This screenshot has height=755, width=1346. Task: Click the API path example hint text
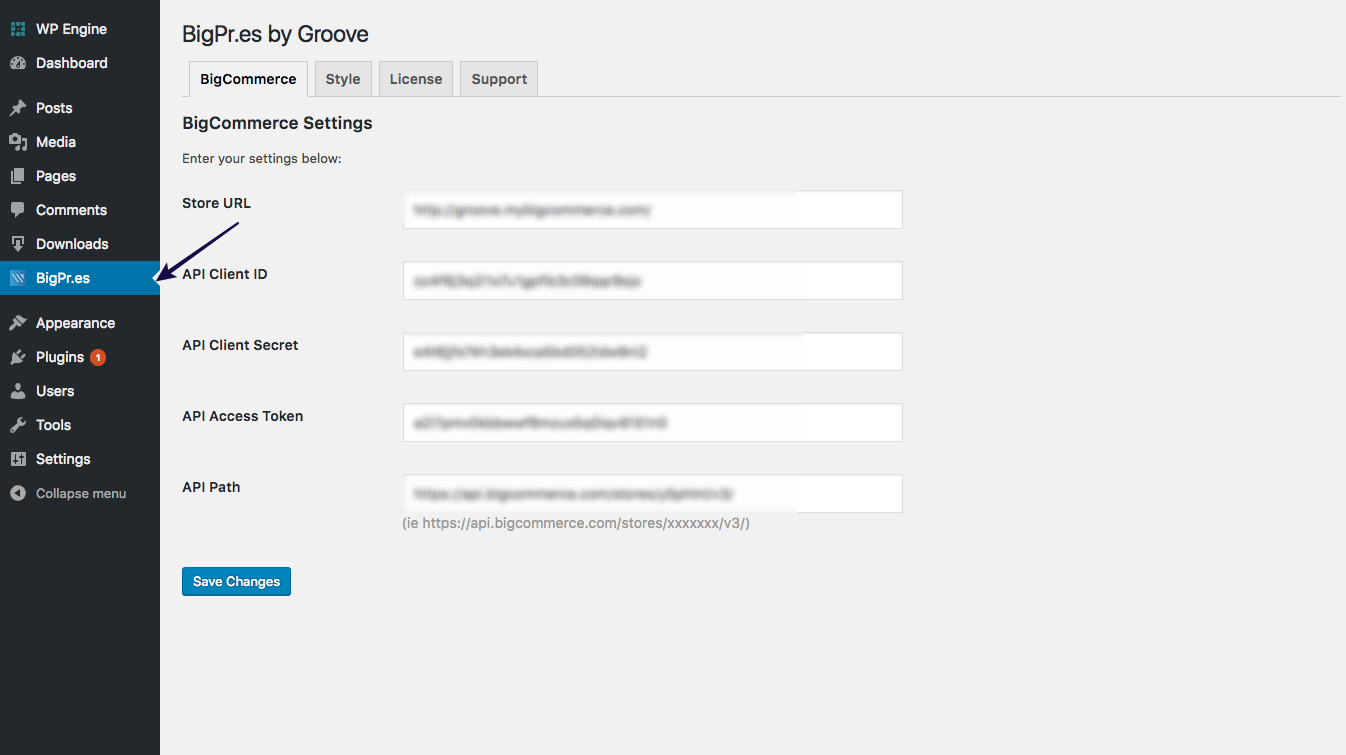[576, 523]
